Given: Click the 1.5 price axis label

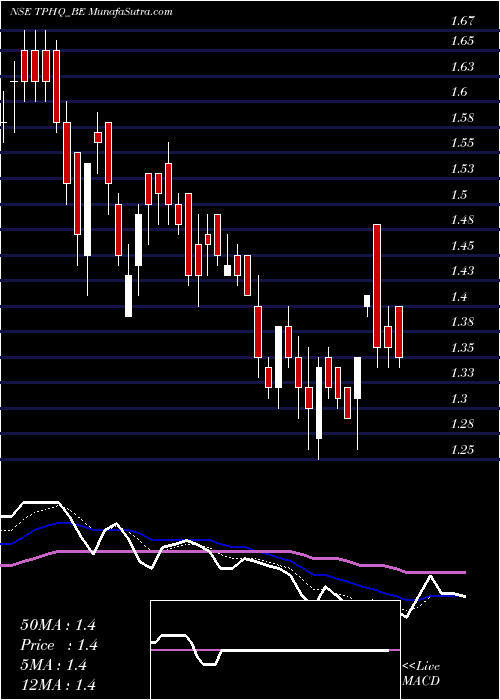Looking at the screenshot, I should point(459,194).
